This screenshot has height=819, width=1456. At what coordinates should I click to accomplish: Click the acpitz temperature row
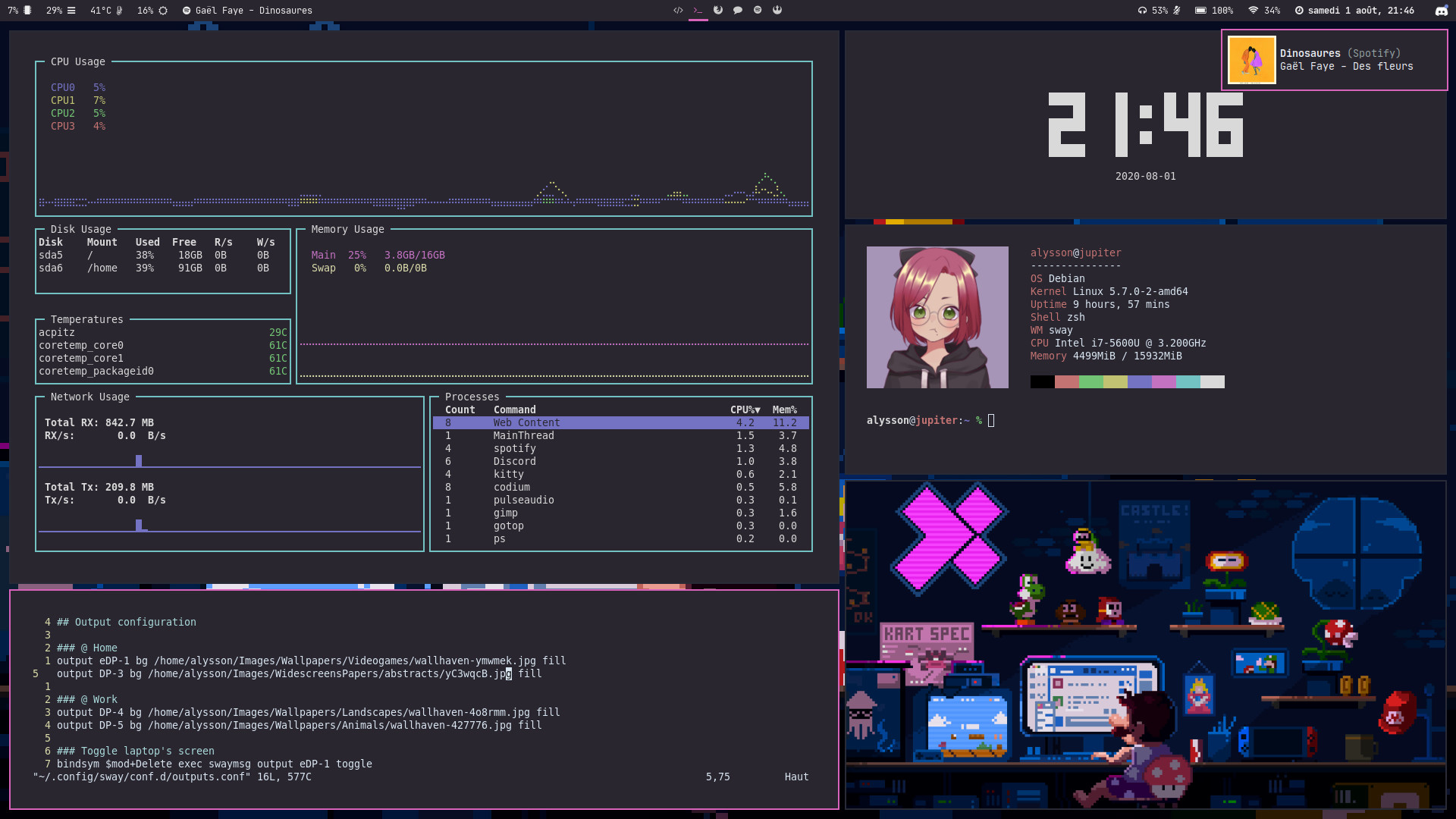point(163,333)
